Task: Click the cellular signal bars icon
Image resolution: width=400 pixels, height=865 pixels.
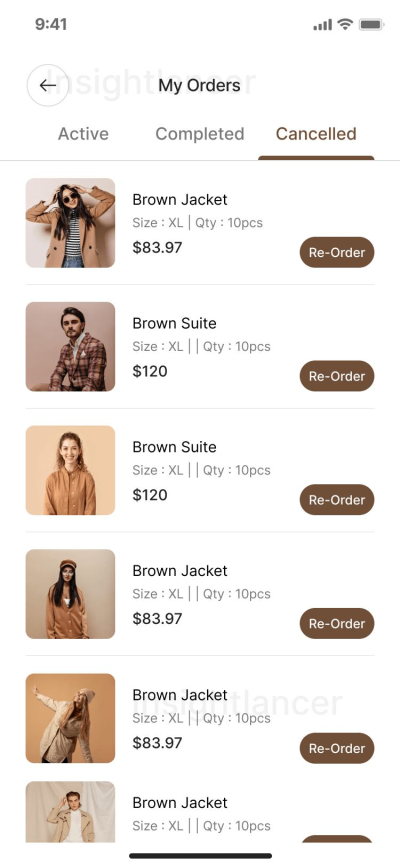Action: click(x=323, y=25)
